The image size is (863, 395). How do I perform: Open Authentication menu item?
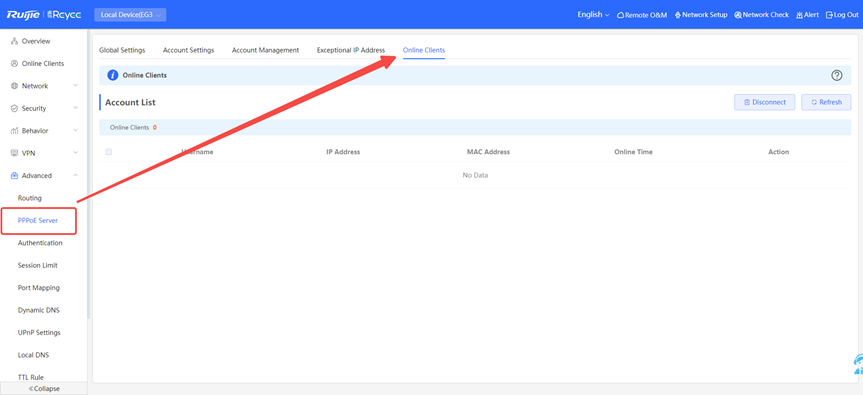(x=40, y=243)
